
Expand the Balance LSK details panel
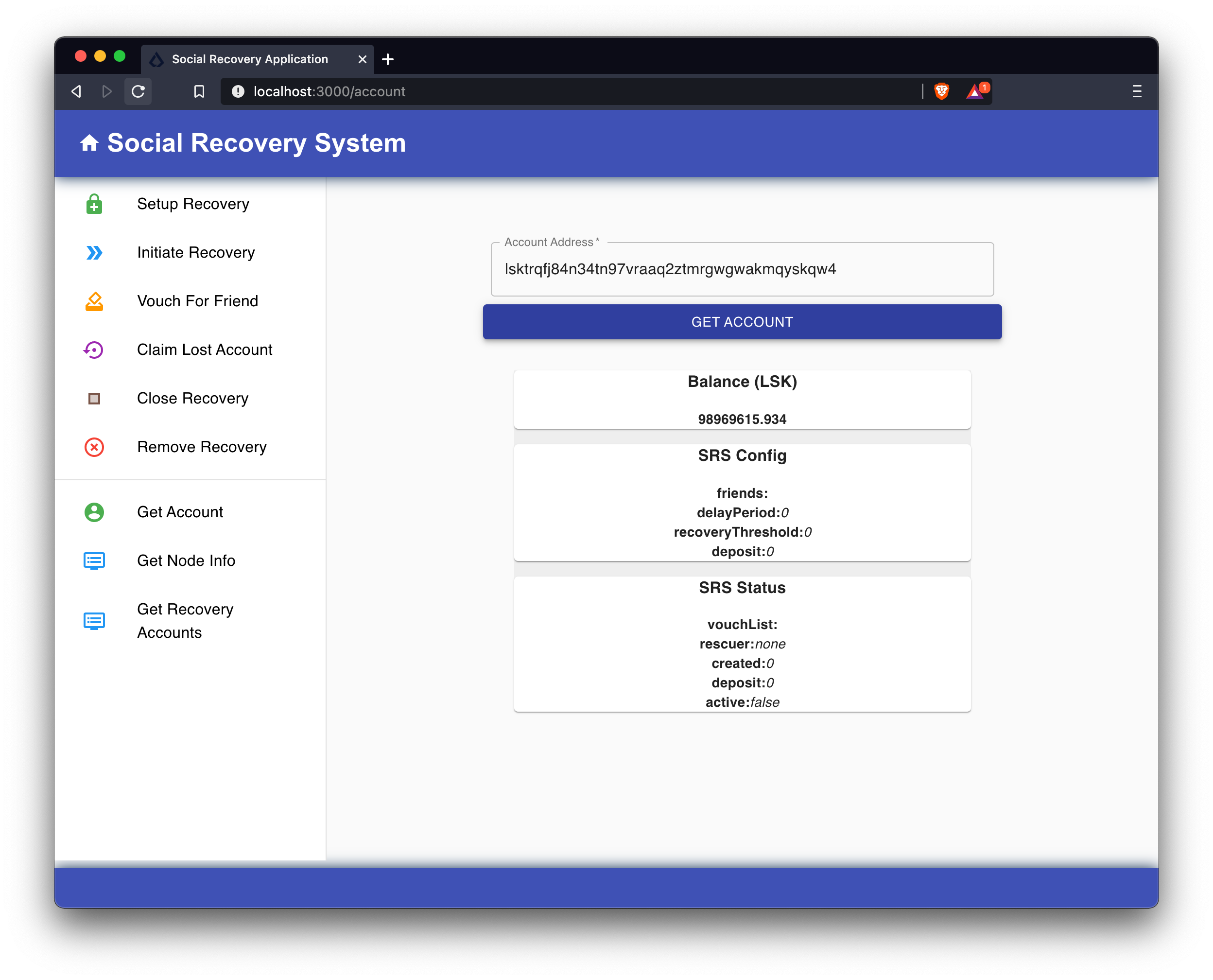tap(742, 382)
